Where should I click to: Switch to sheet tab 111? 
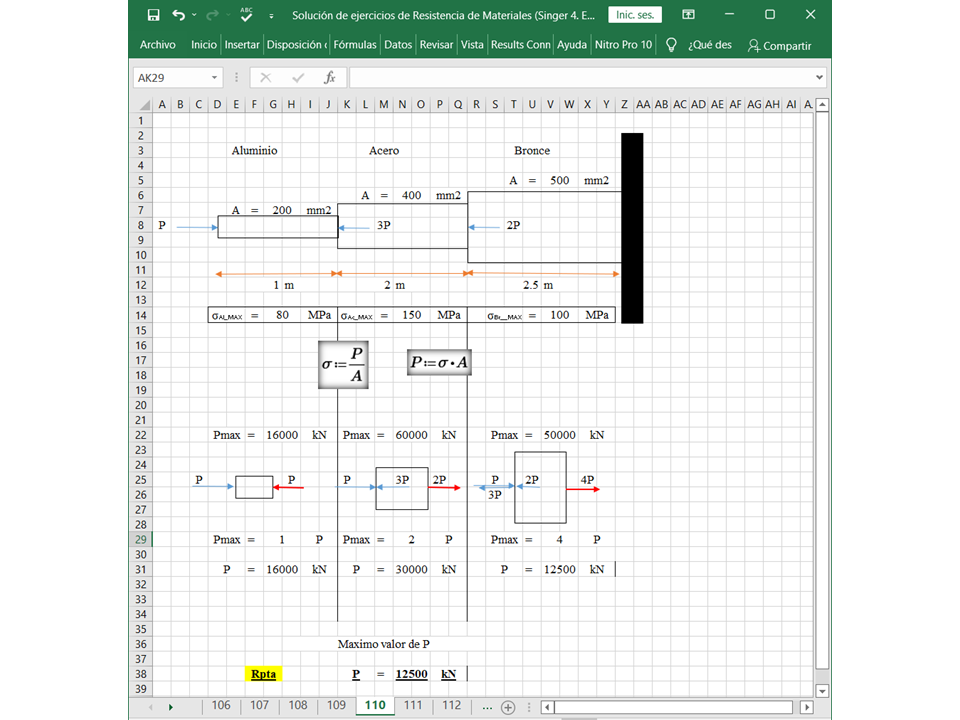click(413, 705)
